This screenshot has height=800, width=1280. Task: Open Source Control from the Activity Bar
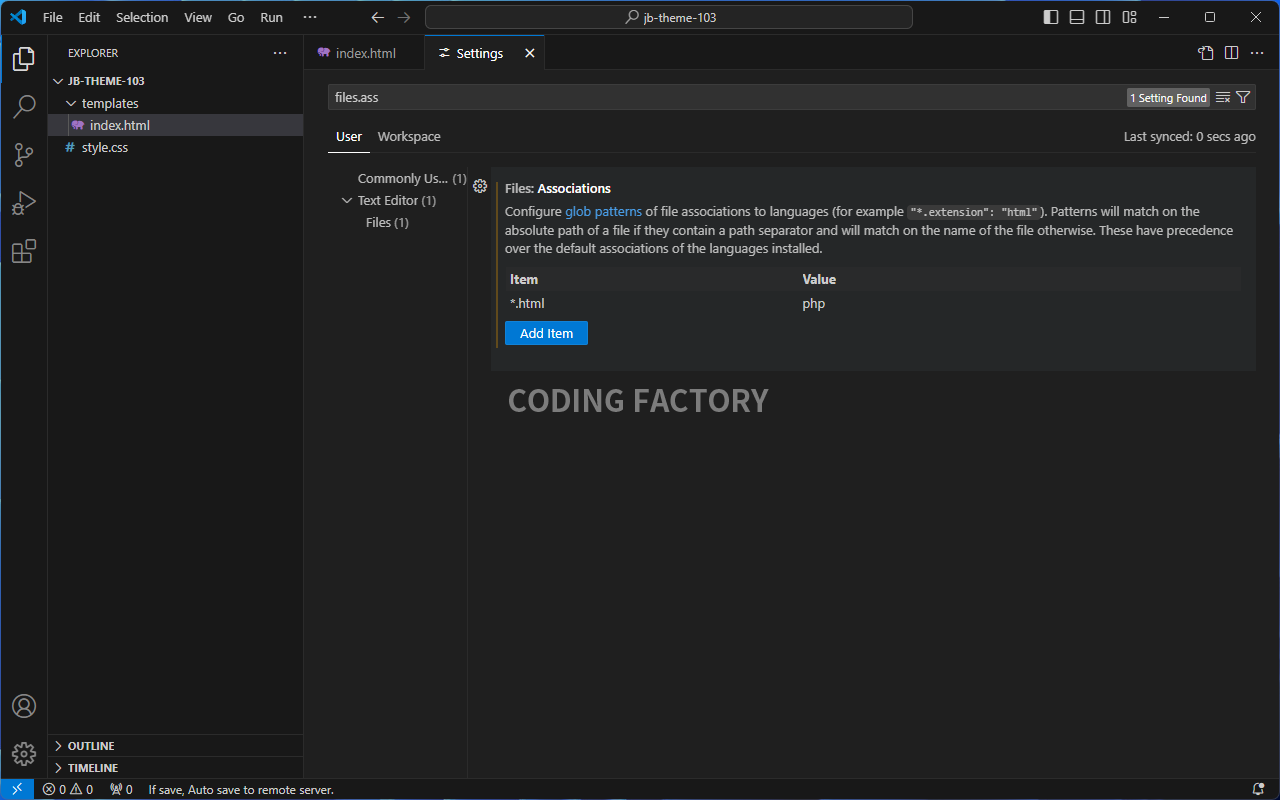click(23, 155)
